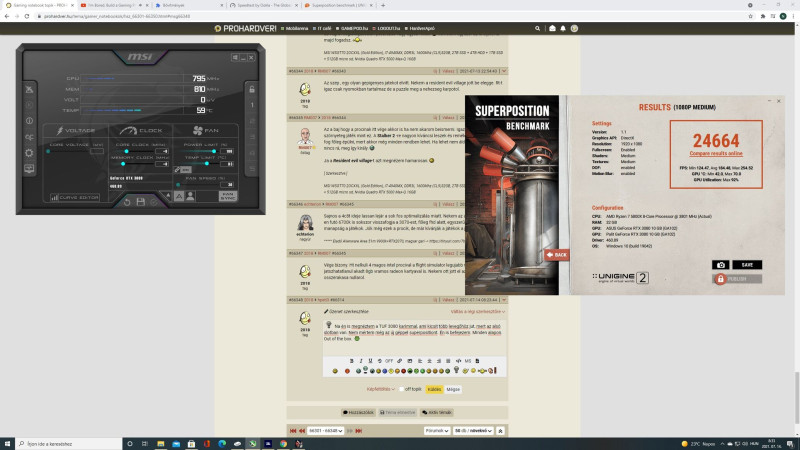
Task: Toggle user-defined fan mode icon in Afterburner
Action: 190,196
